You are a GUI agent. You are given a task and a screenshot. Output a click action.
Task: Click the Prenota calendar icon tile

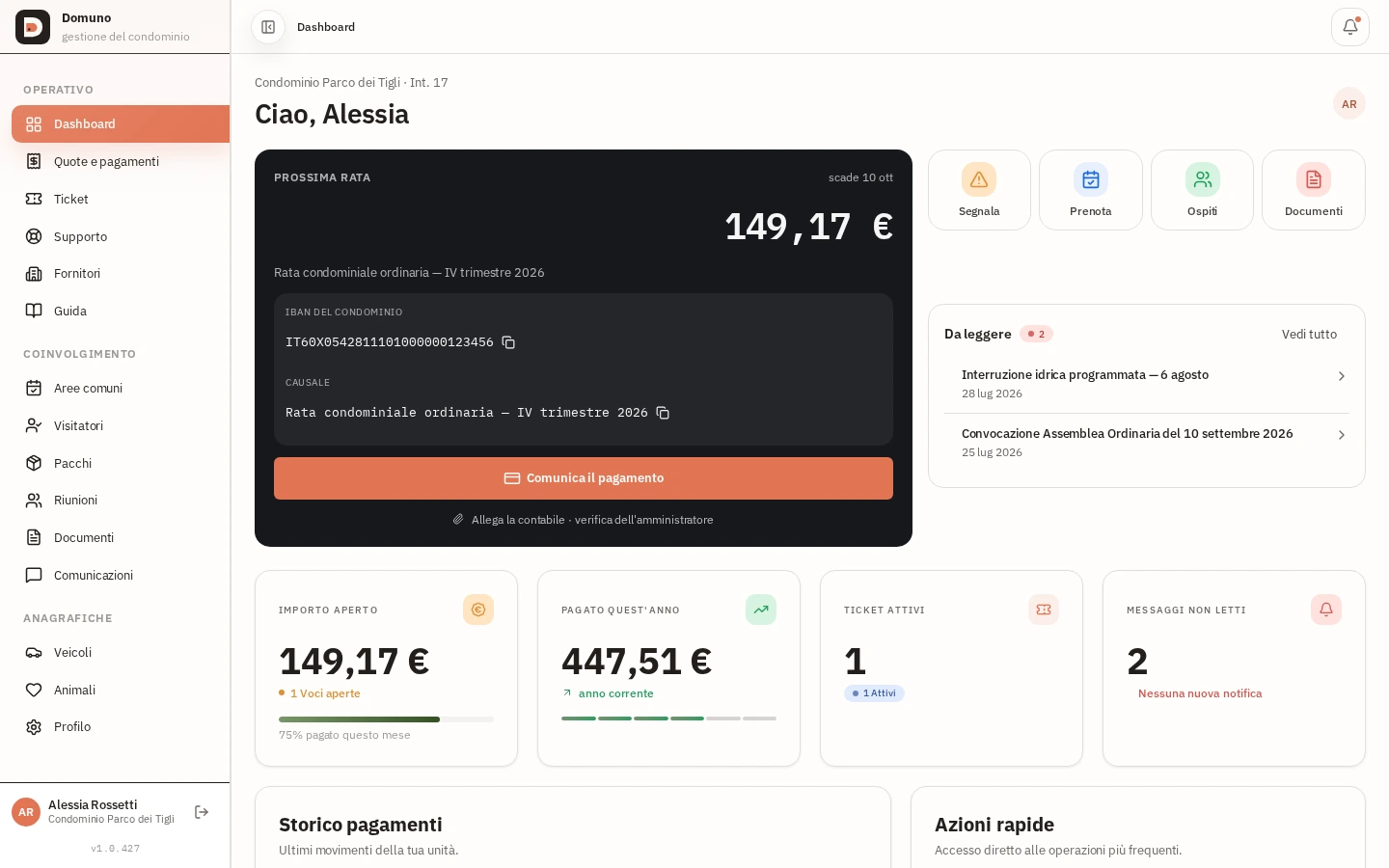pyautogui.click(x=1091, y=179)
